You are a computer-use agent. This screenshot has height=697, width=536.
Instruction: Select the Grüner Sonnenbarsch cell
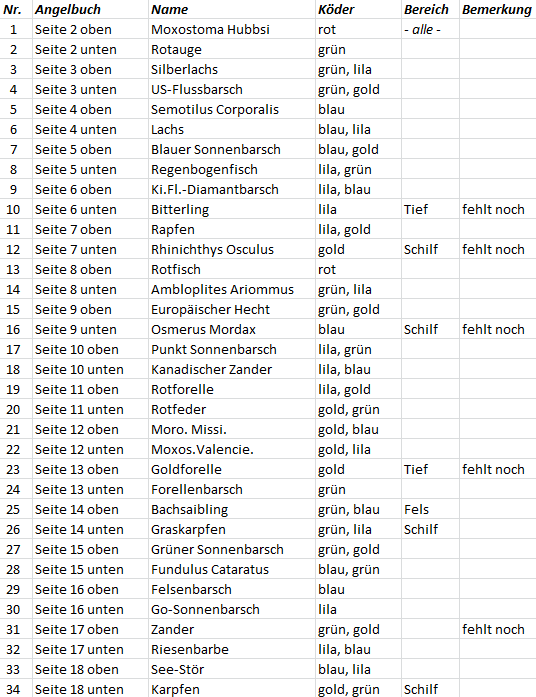pyautogui.click(x=232, y=549)
